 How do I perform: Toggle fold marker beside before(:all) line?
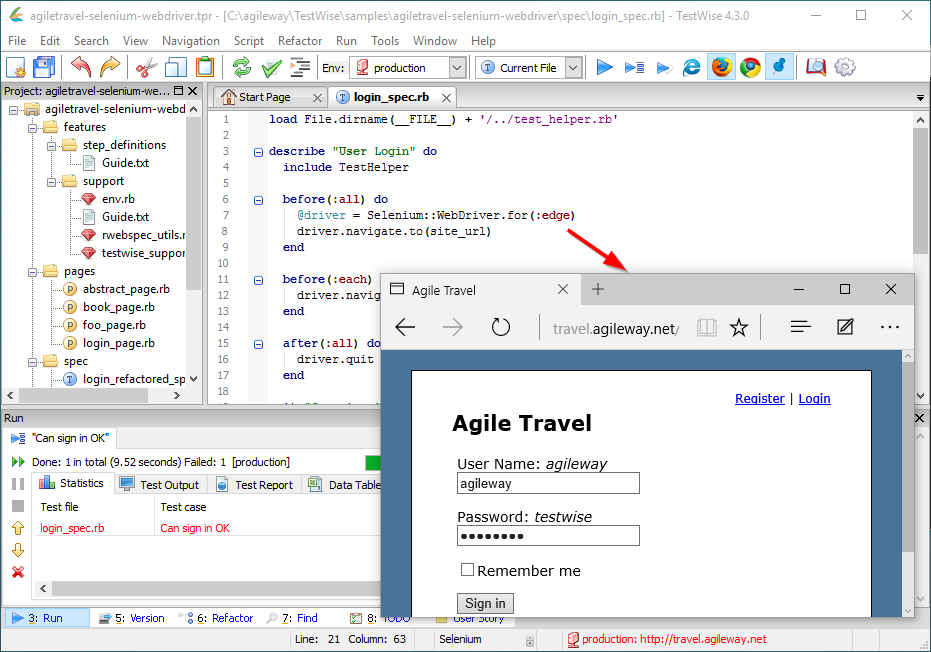pos(258,199)
